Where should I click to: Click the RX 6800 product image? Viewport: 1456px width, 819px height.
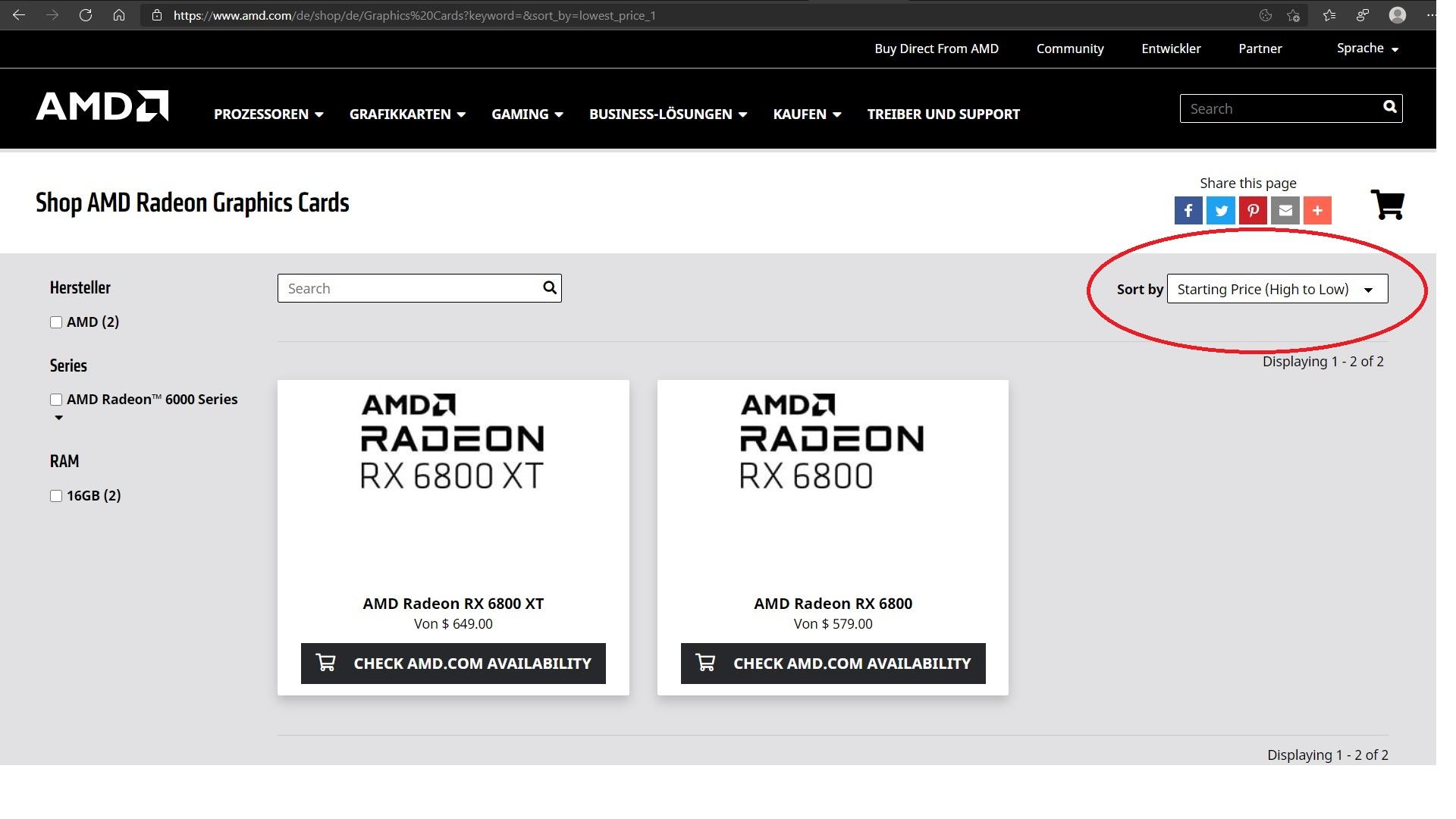click(x=832, y=441)
